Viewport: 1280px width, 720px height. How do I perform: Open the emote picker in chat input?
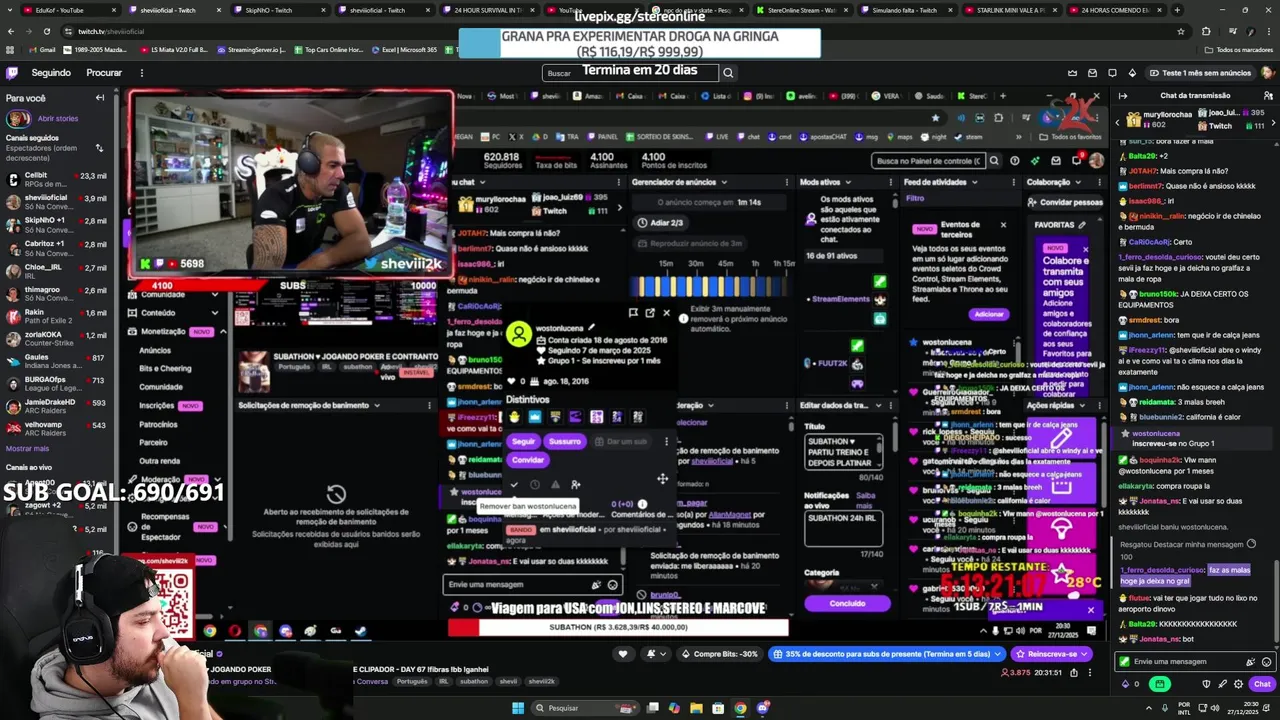tap(1266, 662)
